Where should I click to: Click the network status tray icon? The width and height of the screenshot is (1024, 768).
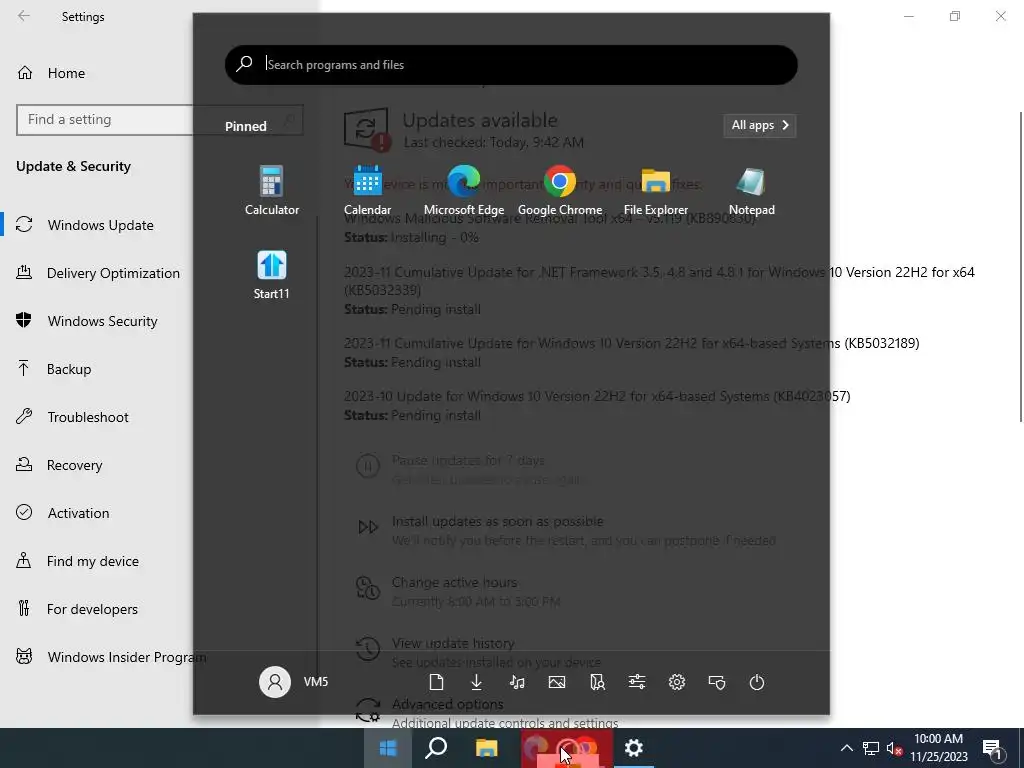871,748
